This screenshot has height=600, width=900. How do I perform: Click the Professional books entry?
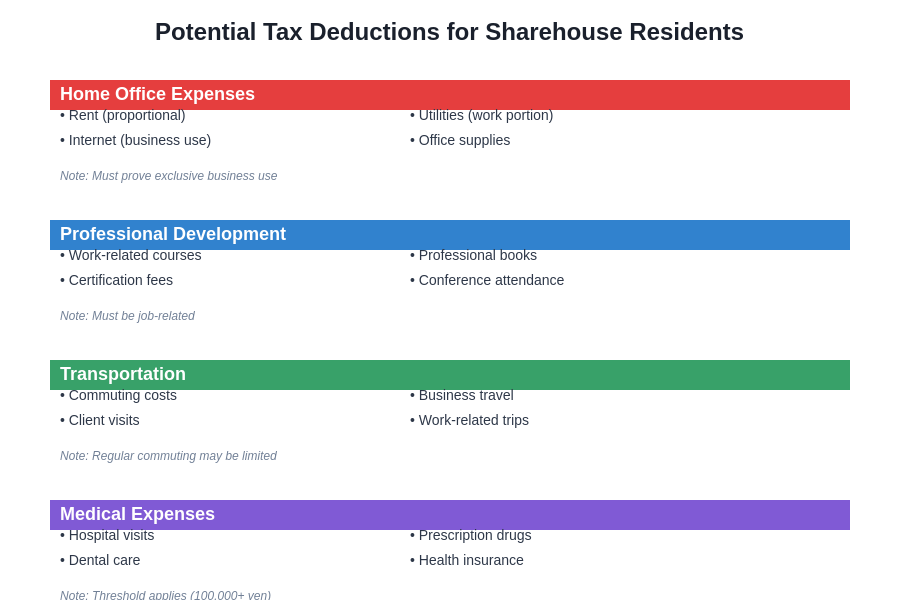pyautogui.click(x=473, y=255)
